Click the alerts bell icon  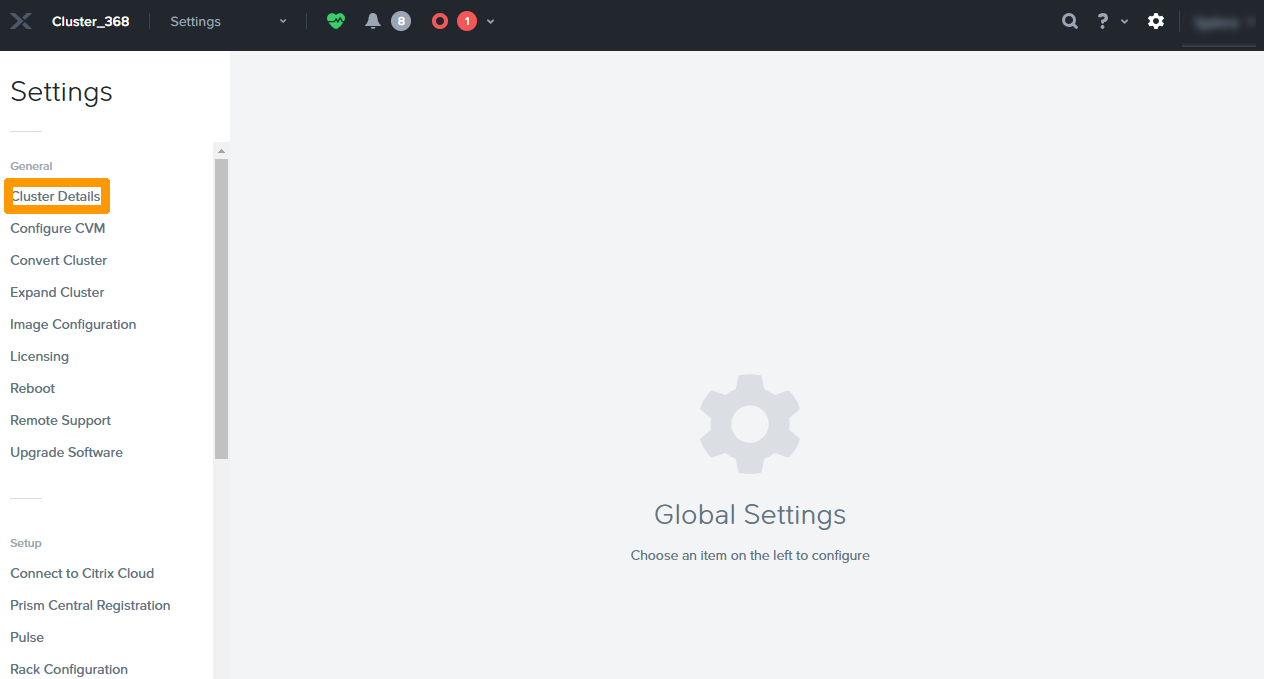pyautogui.click(x=372, y=20)
